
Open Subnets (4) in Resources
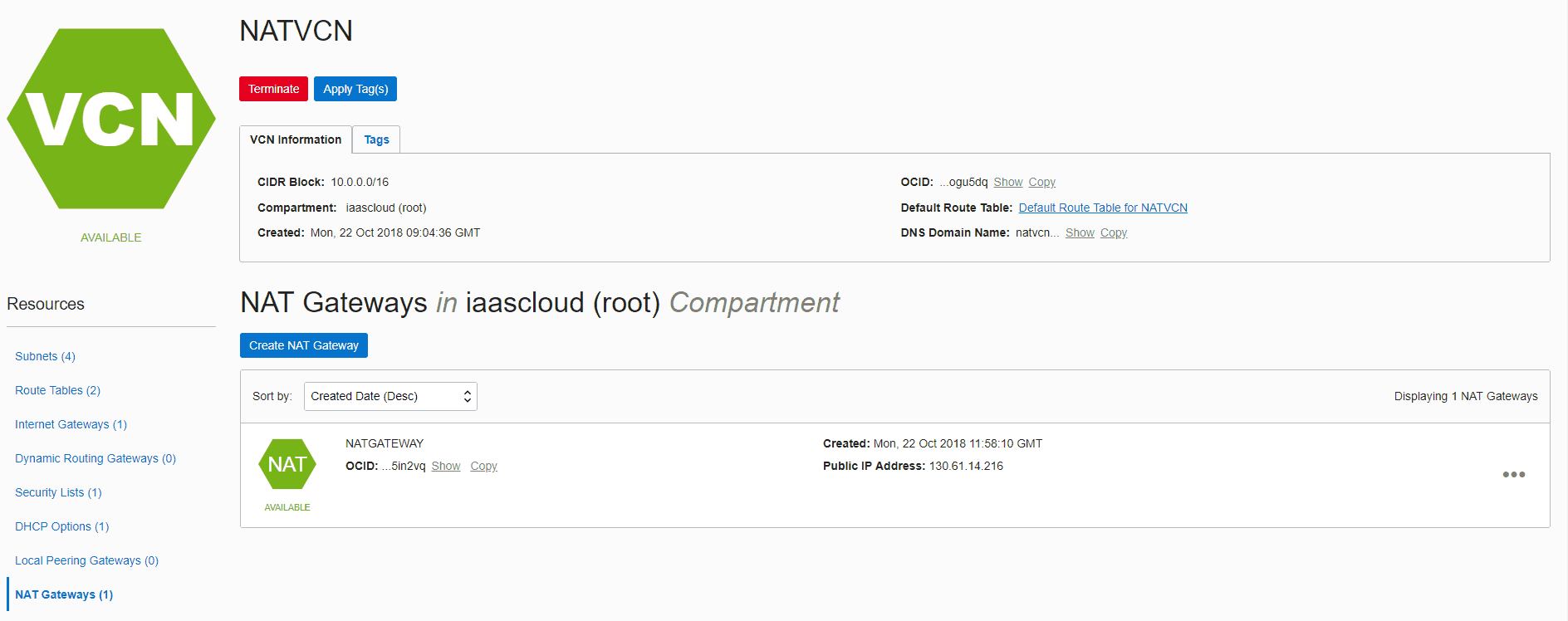45,356
